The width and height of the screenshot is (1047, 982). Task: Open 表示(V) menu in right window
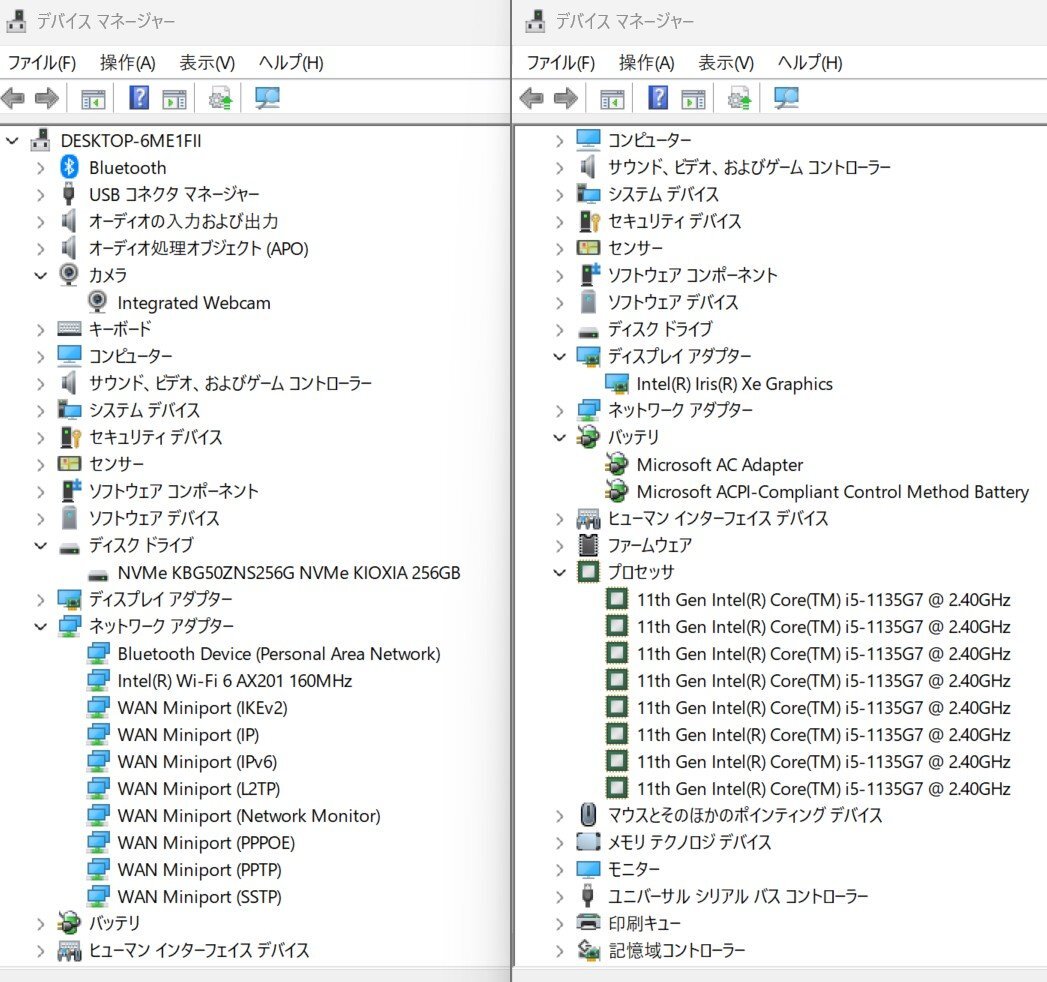coord(725,63)
